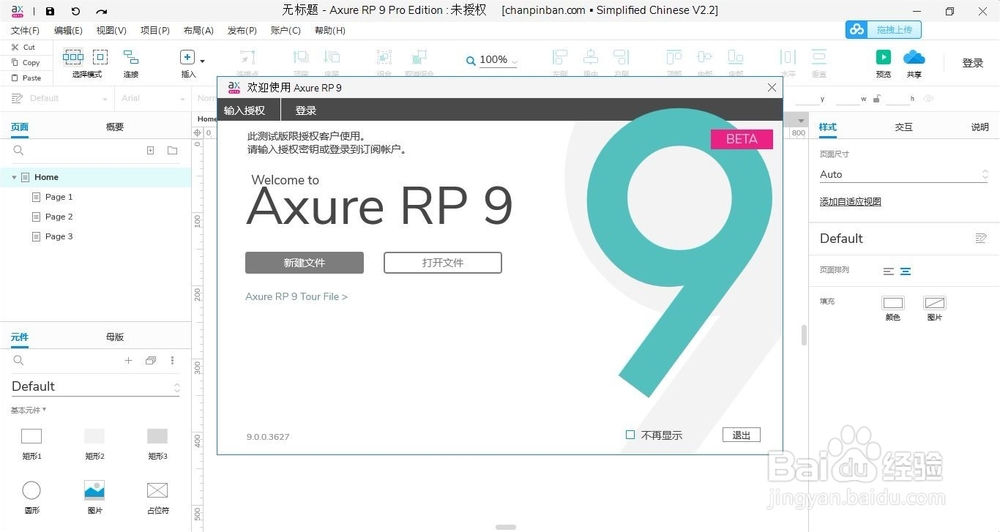Open the 账户(C) menu
Screen dimensions: 1000x532
click(x=285, y=30)
